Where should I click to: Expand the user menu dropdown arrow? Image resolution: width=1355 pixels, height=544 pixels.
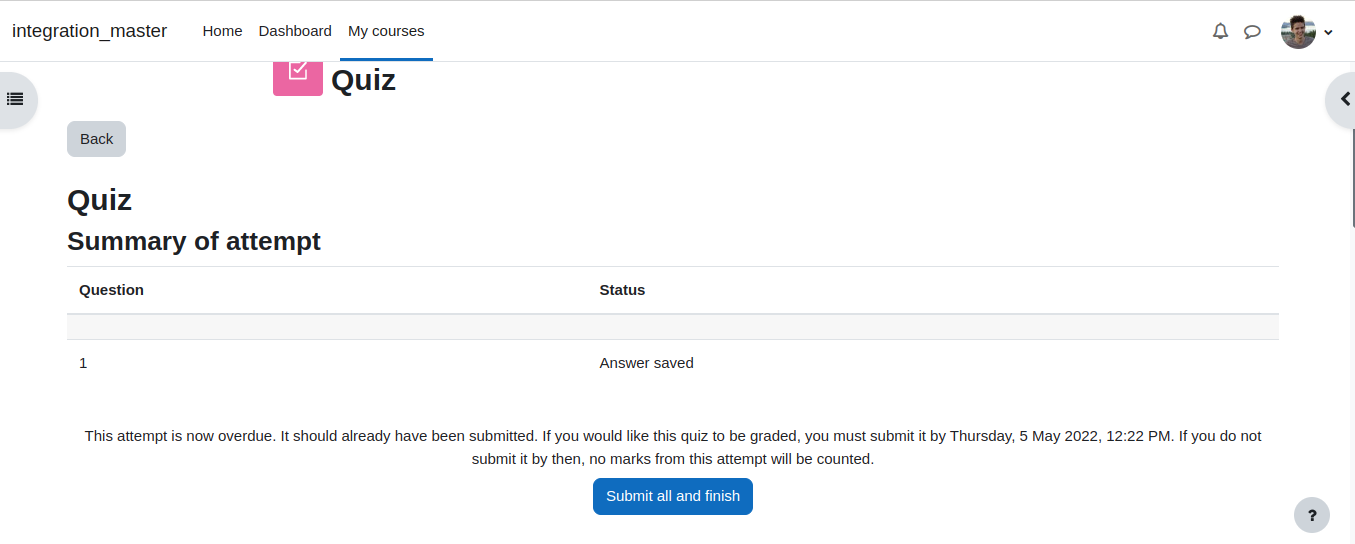[1328, 32]
